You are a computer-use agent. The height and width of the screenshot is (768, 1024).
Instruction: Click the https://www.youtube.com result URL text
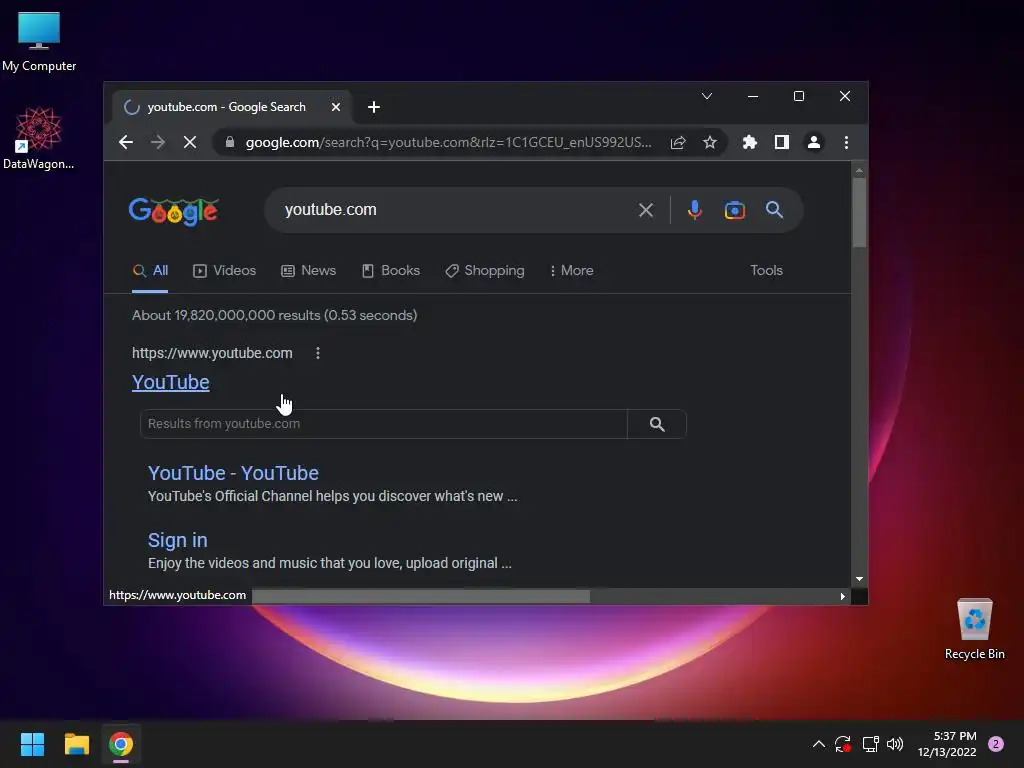212,353
